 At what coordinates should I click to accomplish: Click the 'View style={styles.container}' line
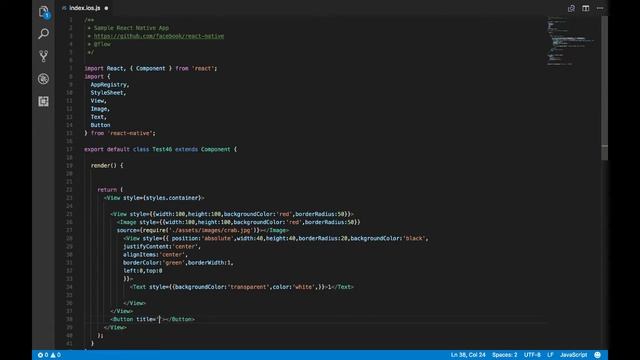[154, 198]
